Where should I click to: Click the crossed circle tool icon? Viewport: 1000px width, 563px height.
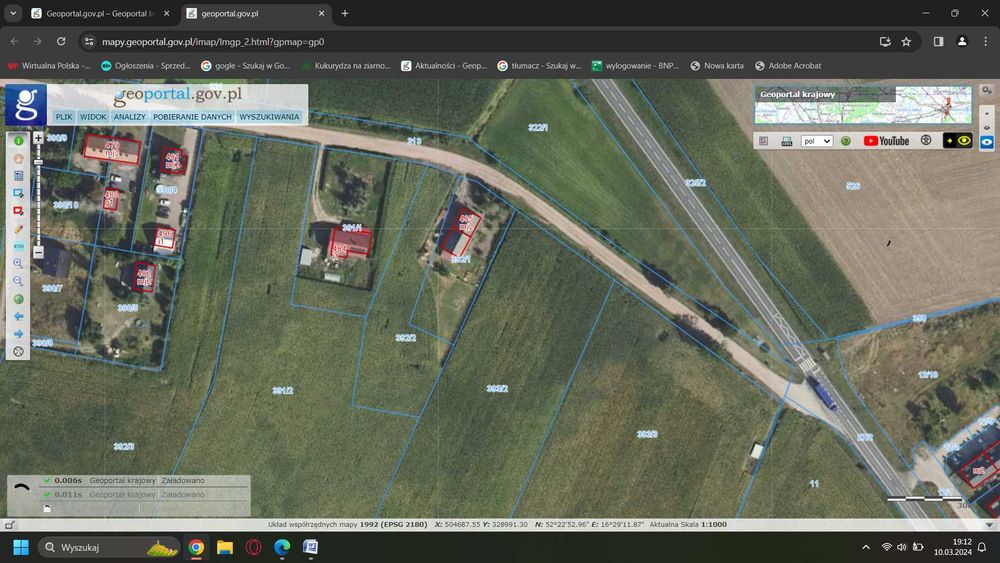pos(18,351)
